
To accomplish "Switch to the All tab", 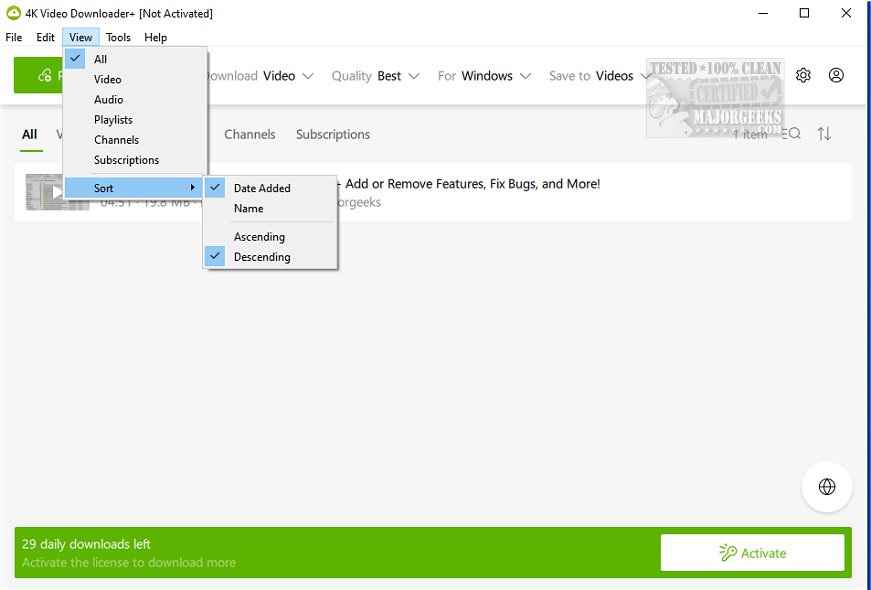I will click(x=30, y=134).
